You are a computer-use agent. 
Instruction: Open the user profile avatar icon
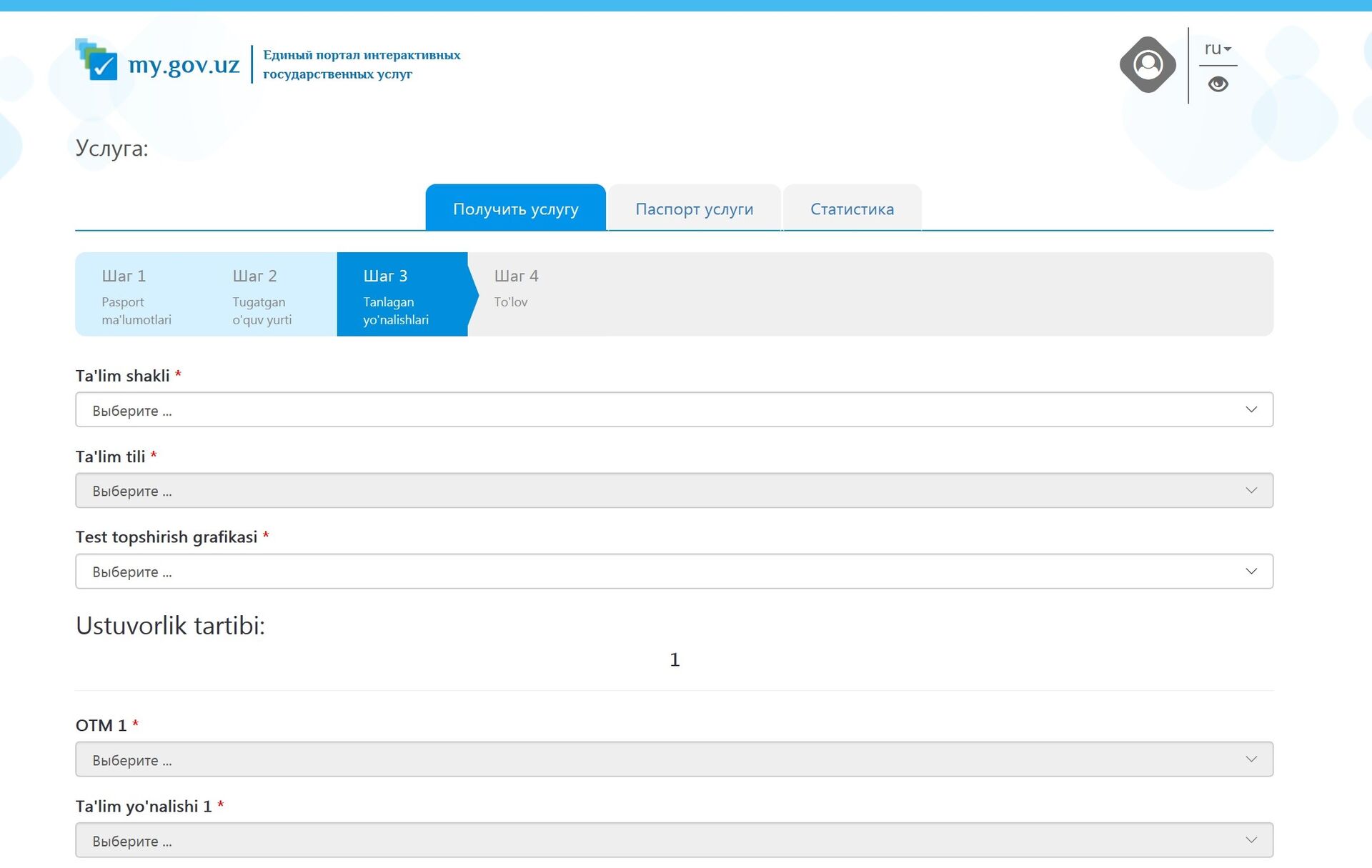[1148, 65]
